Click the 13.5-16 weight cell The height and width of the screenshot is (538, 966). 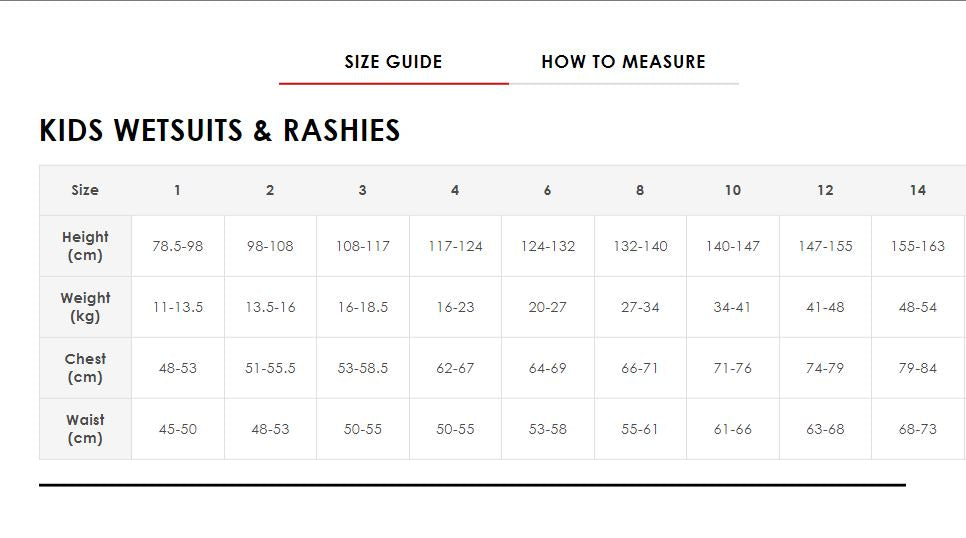270,307
